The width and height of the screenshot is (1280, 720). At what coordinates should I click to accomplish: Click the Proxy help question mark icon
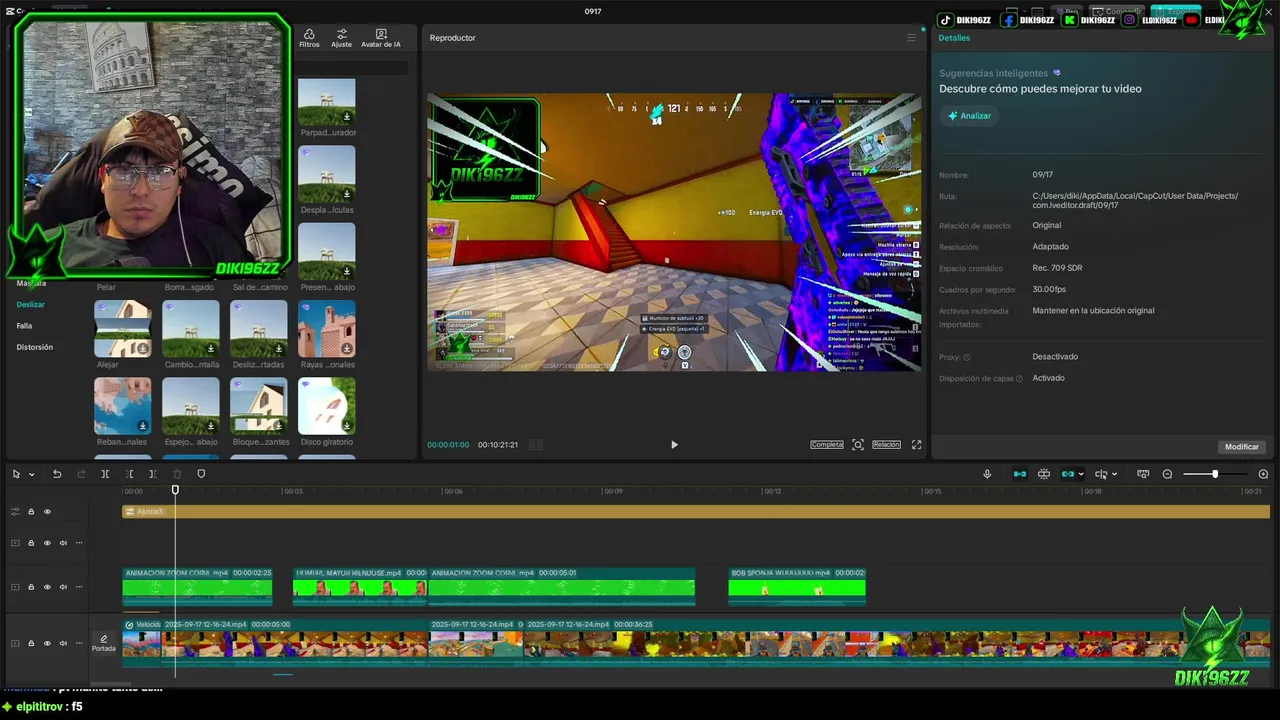tap(966, 357)
